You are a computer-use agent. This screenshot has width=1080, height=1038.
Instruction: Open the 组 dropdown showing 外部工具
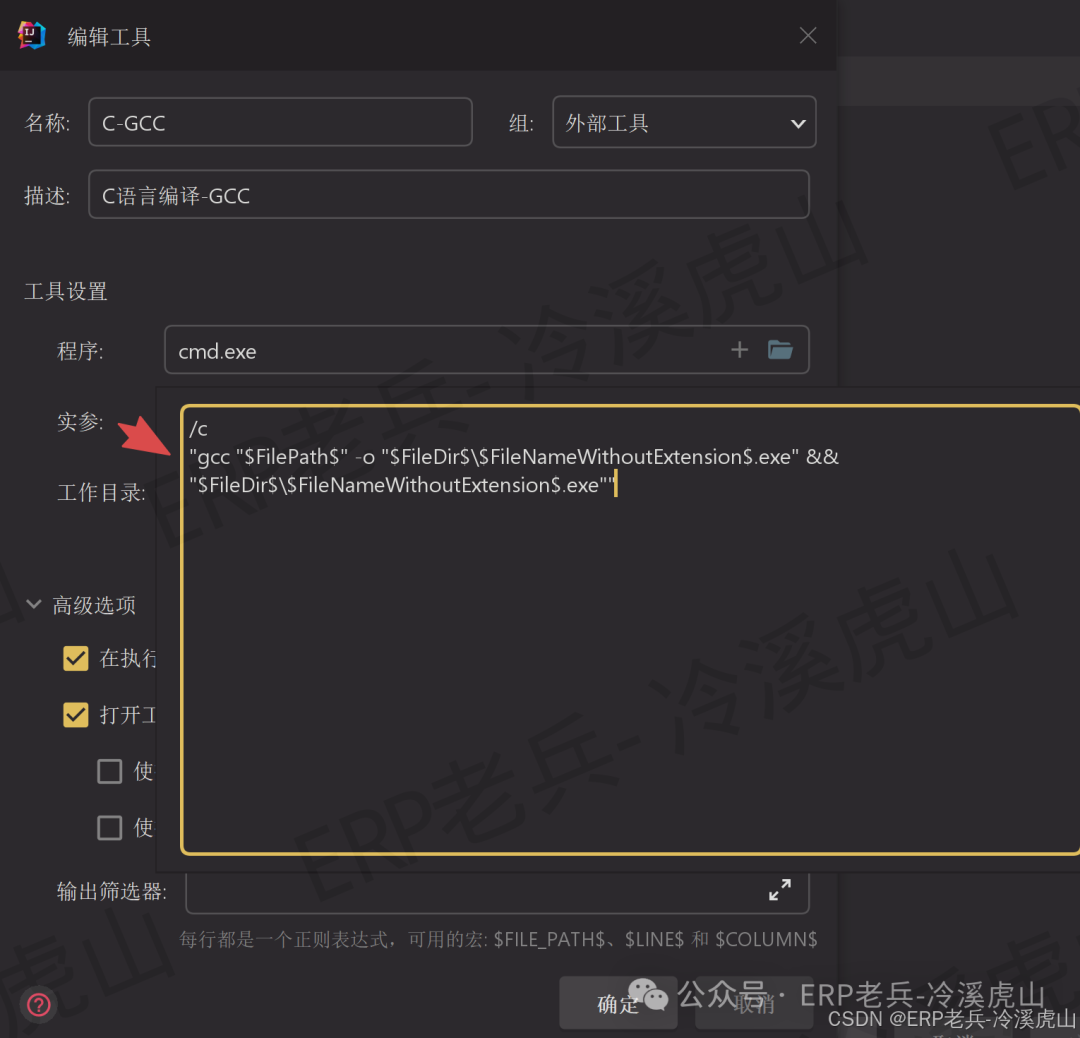[x=684, y=122]
